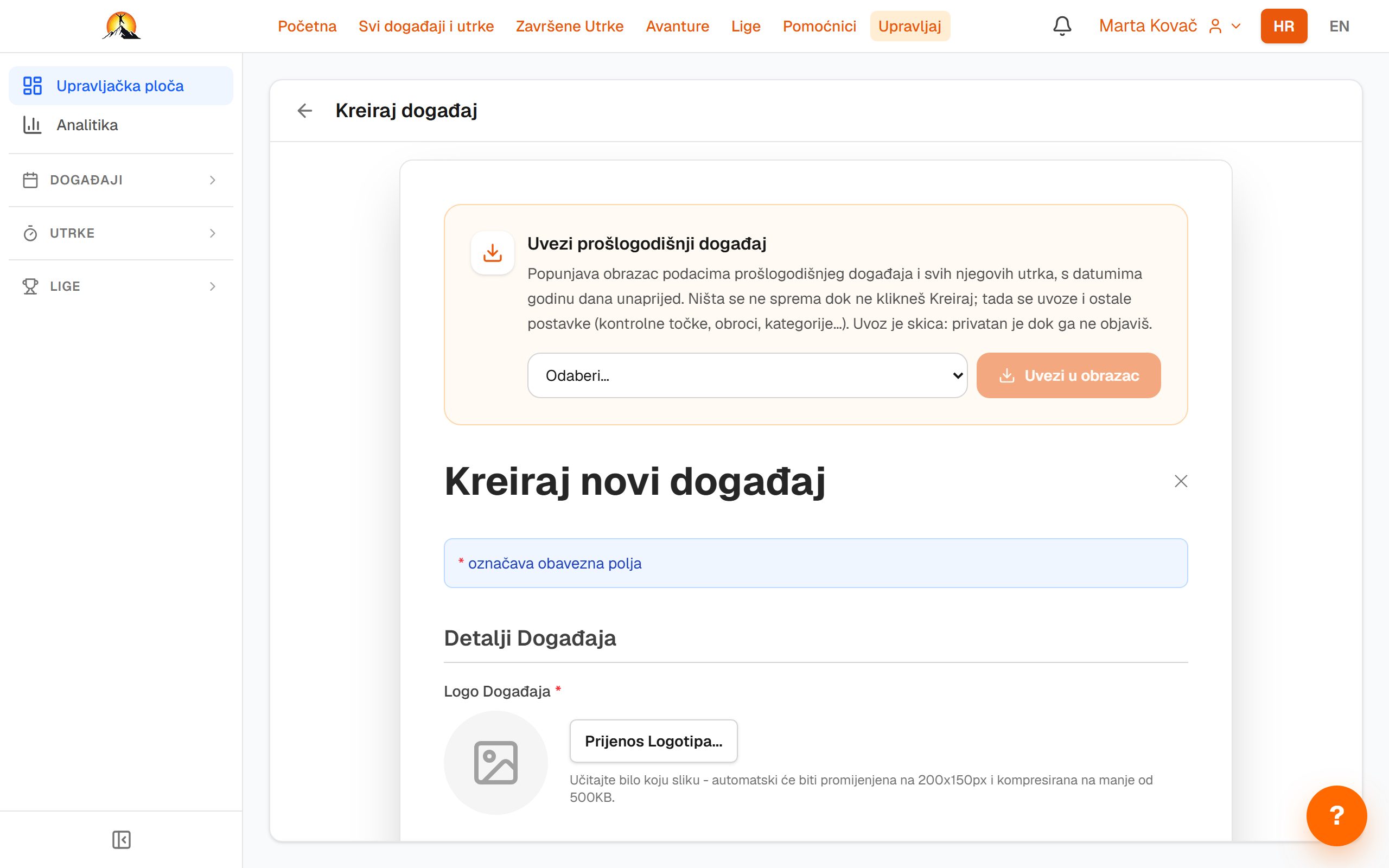This screenshot has width=1389, height=868.
Task: Click the Marta Kovač user name
Action: tap(1148, 26)
